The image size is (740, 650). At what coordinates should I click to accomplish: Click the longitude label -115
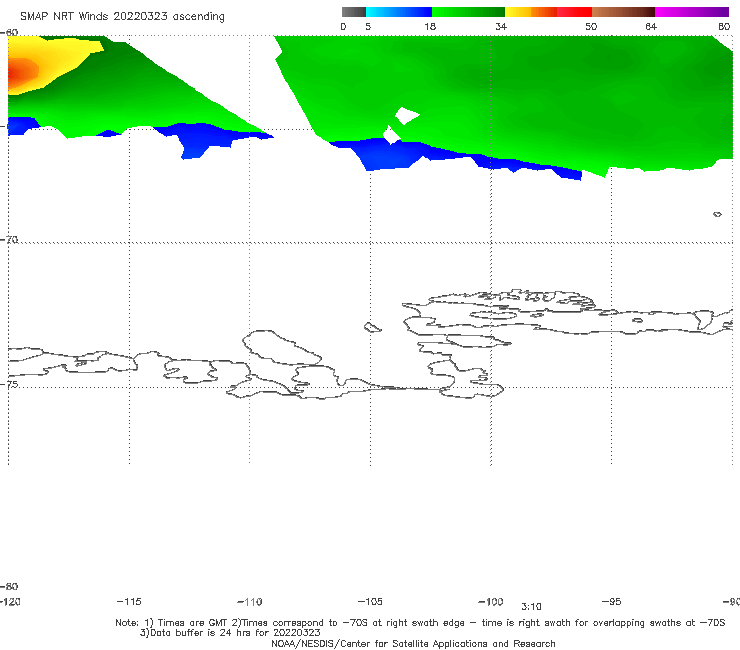coord(129,601)
